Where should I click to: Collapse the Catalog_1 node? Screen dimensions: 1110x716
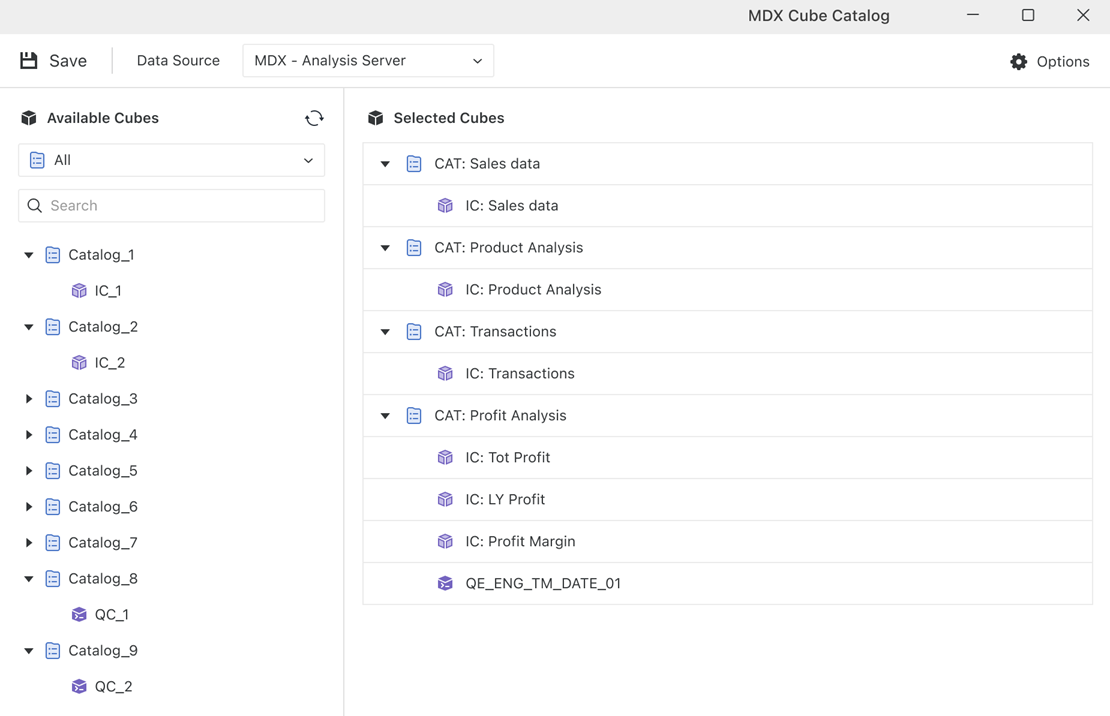point(29,255)
